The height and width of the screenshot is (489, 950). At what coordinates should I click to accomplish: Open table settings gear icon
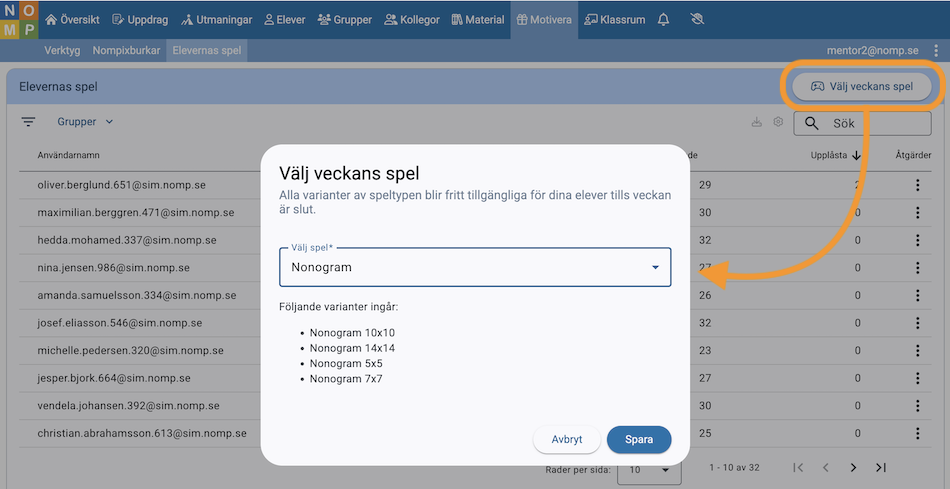(778, 123)
